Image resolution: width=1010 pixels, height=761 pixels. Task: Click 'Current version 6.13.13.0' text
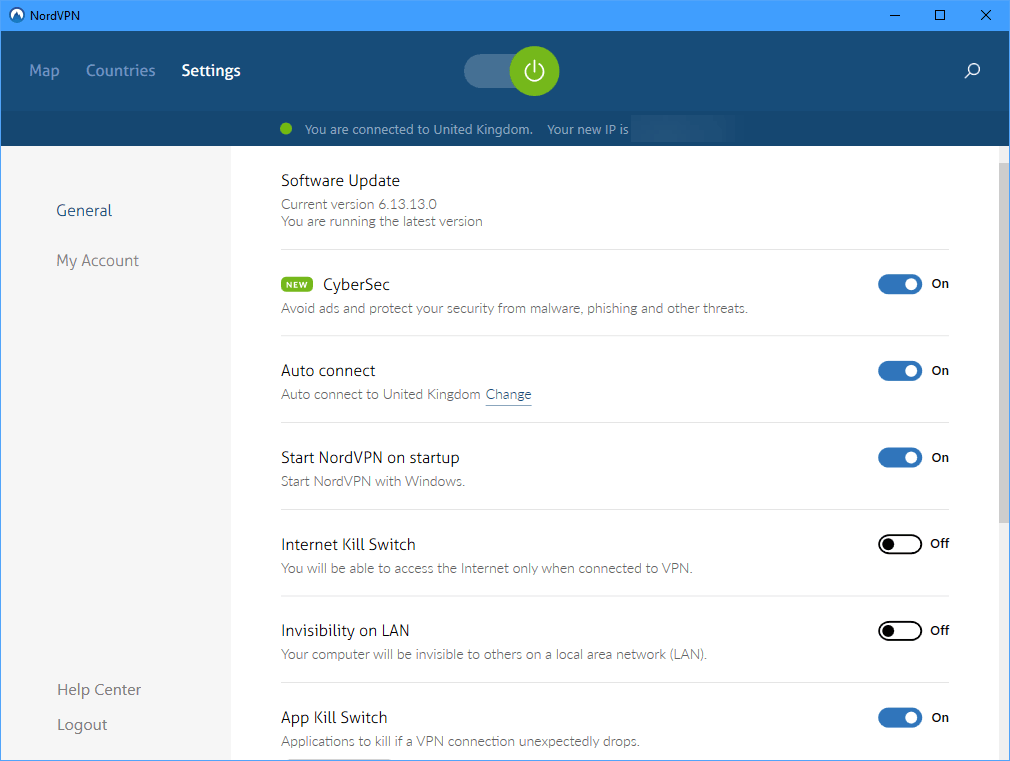coord(359,204)
